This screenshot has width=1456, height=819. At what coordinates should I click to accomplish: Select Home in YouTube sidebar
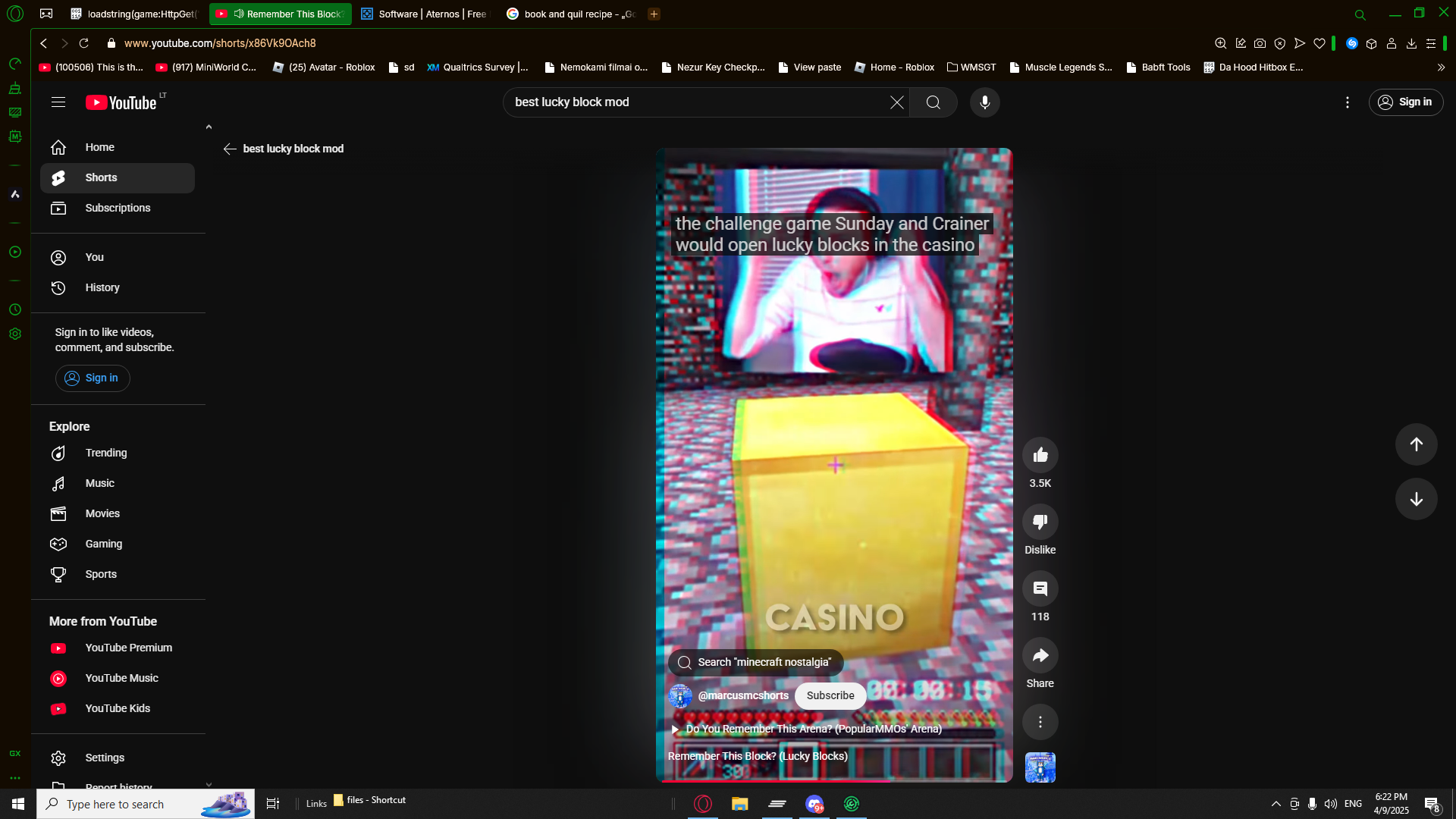[118, 147]
